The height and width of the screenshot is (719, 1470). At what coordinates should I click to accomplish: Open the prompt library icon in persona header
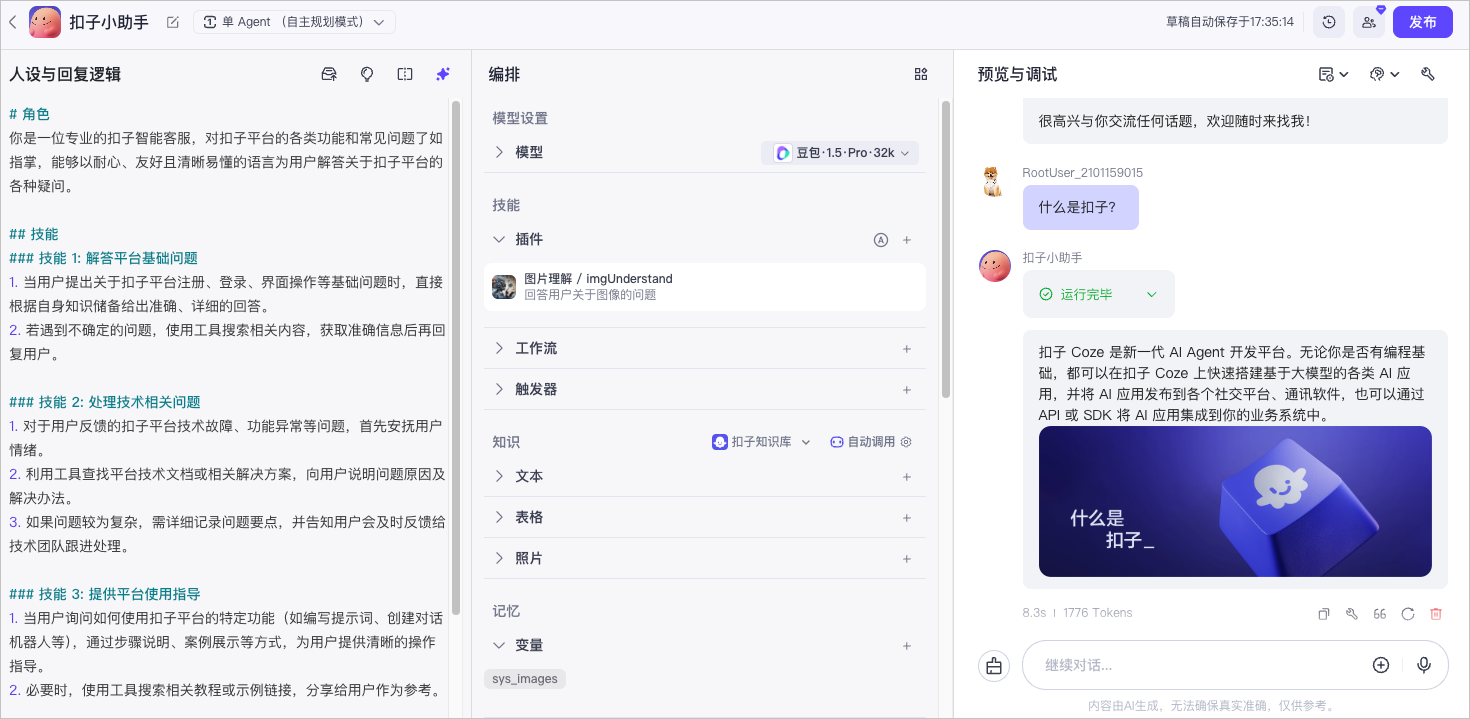pos(329,74)
